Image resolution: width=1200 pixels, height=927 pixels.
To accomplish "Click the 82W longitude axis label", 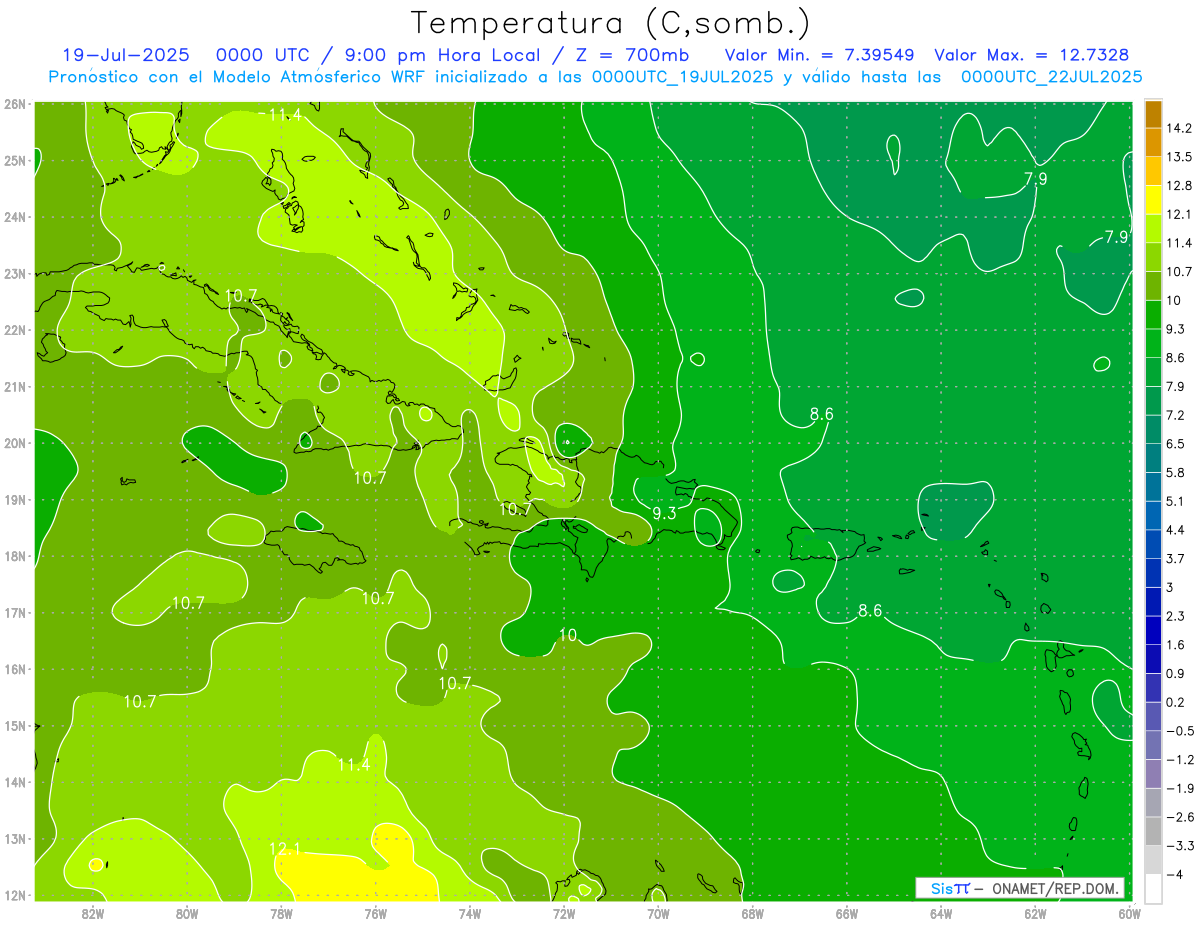I will 93,913.
